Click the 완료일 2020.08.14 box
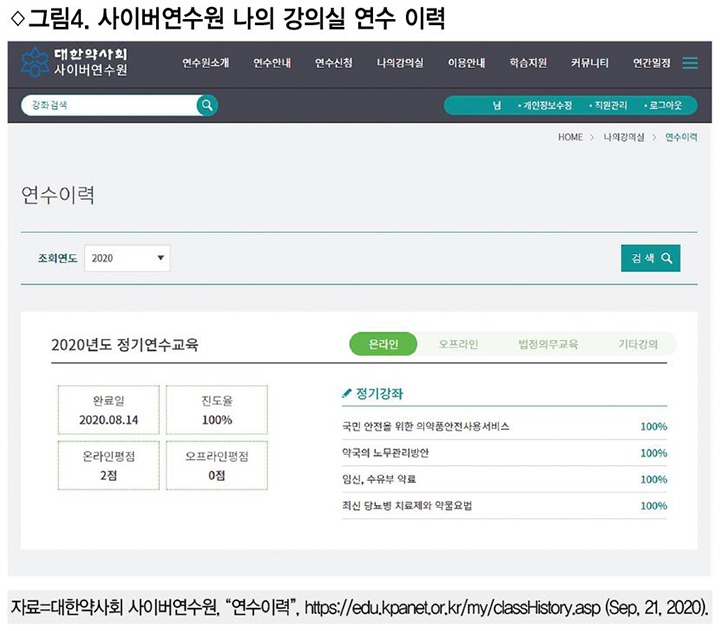Viewport: 720px width, 631px height. 108,410
